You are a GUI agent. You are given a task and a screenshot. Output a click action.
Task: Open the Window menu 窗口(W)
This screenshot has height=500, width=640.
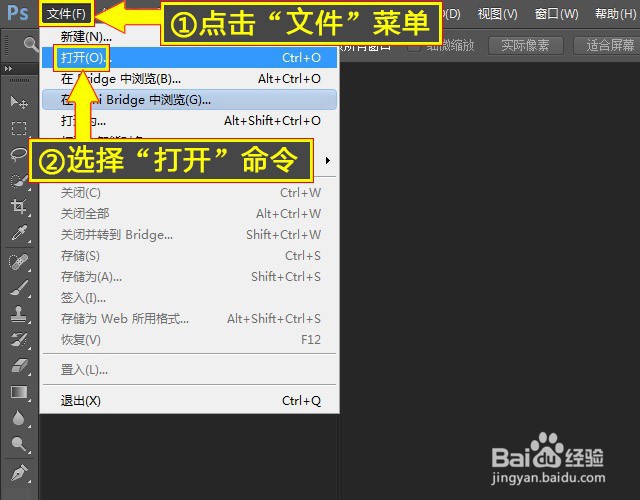(556, 14)
